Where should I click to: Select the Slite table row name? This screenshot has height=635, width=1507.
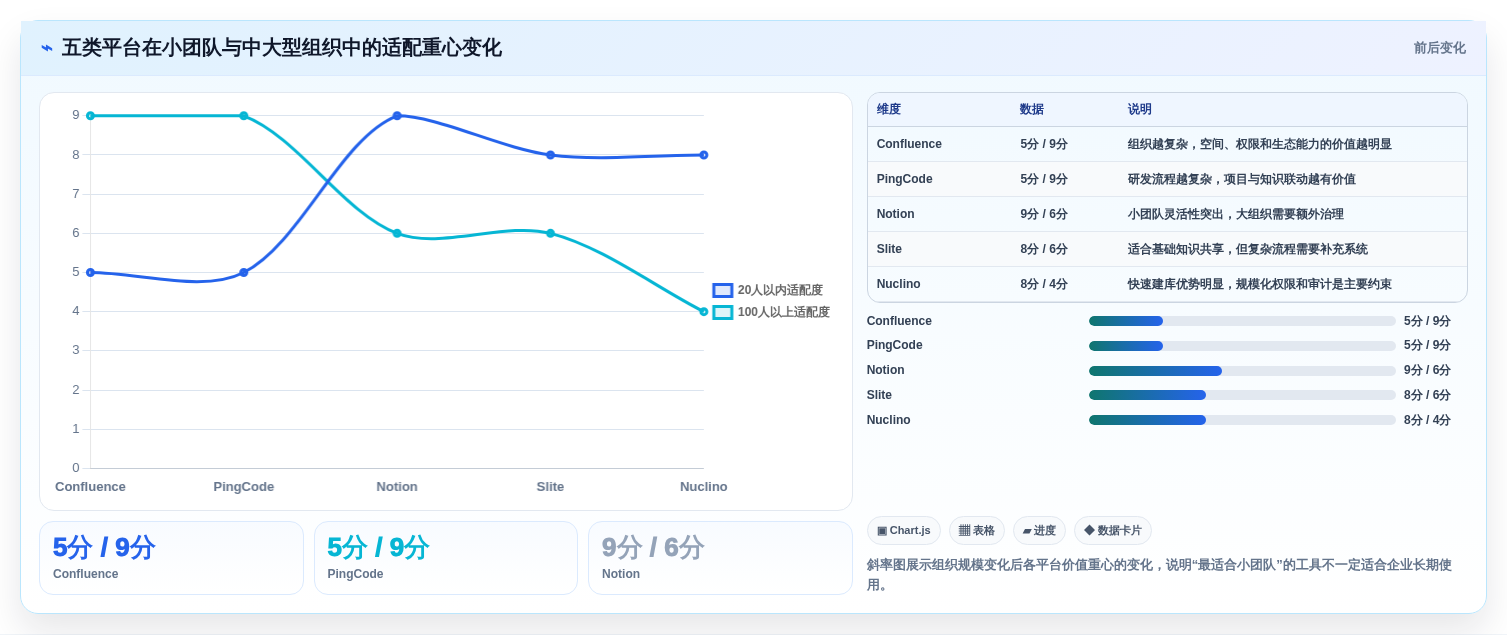point(889,249)
